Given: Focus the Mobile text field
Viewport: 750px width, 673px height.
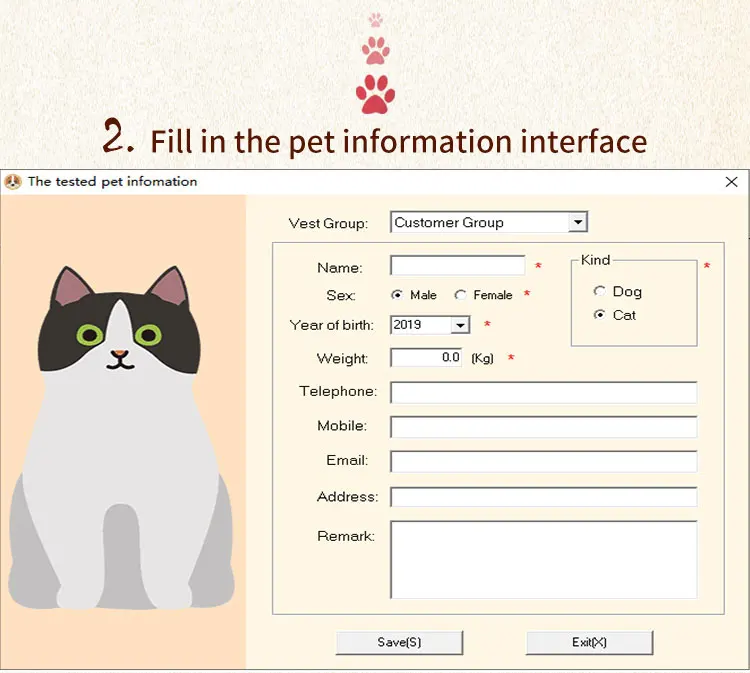Looking at the screenshot, I should pos(543,427).
